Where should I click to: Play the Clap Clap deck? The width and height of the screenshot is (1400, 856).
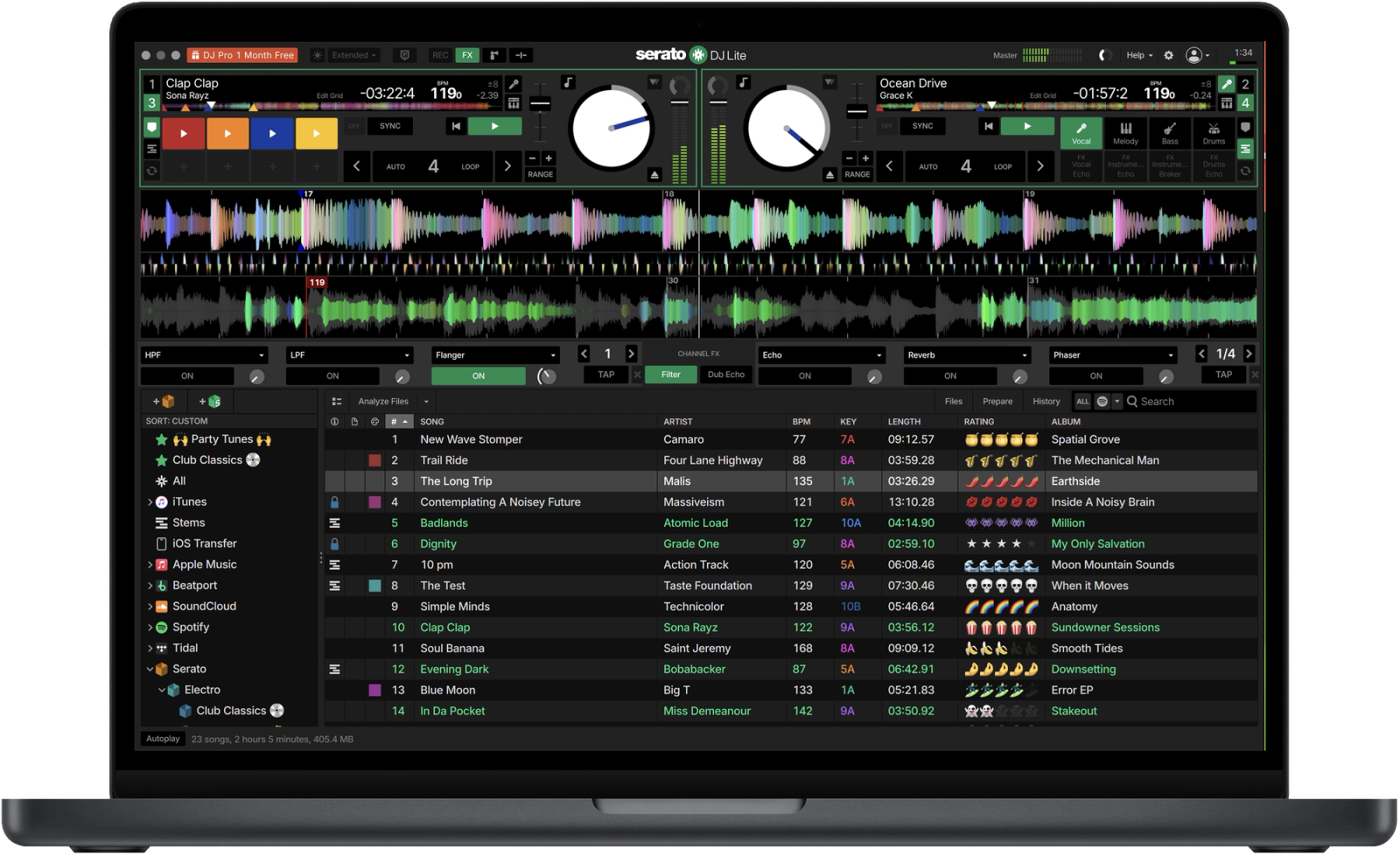(494, 127)
